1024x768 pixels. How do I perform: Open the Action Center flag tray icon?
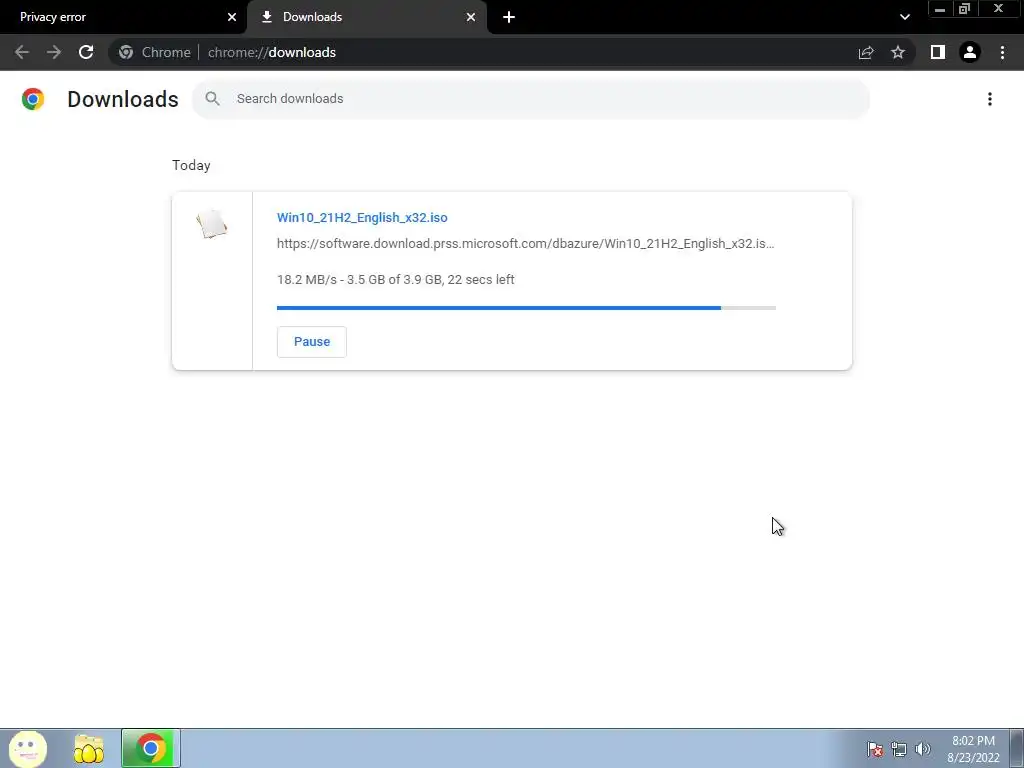pos(875,749)
